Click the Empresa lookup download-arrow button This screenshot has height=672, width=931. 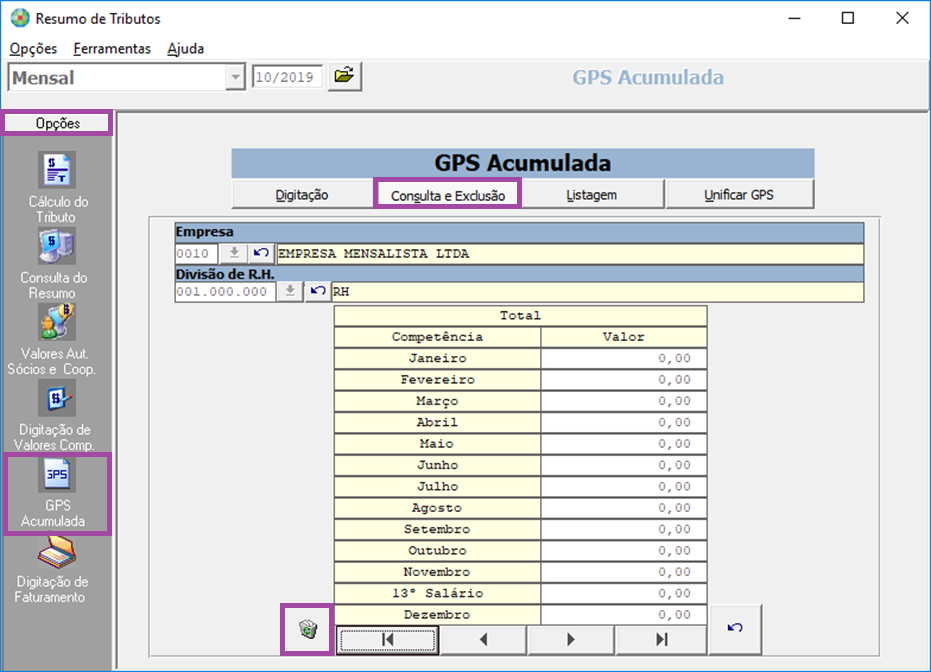coord(235,253)
